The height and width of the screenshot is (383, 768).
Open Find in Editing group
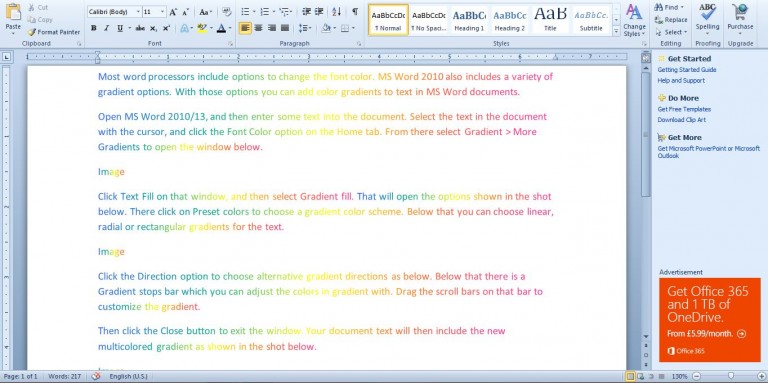(x=670, y=7)
